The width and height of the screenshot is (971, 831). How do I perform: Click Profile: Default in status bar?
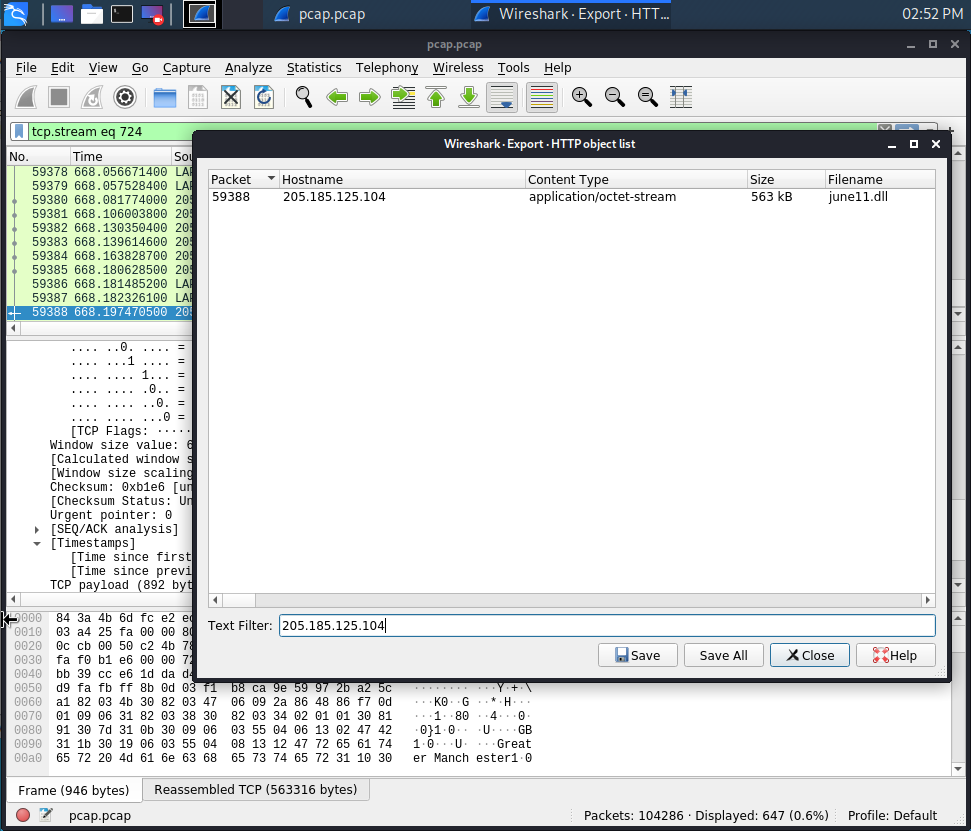[892, 815]
